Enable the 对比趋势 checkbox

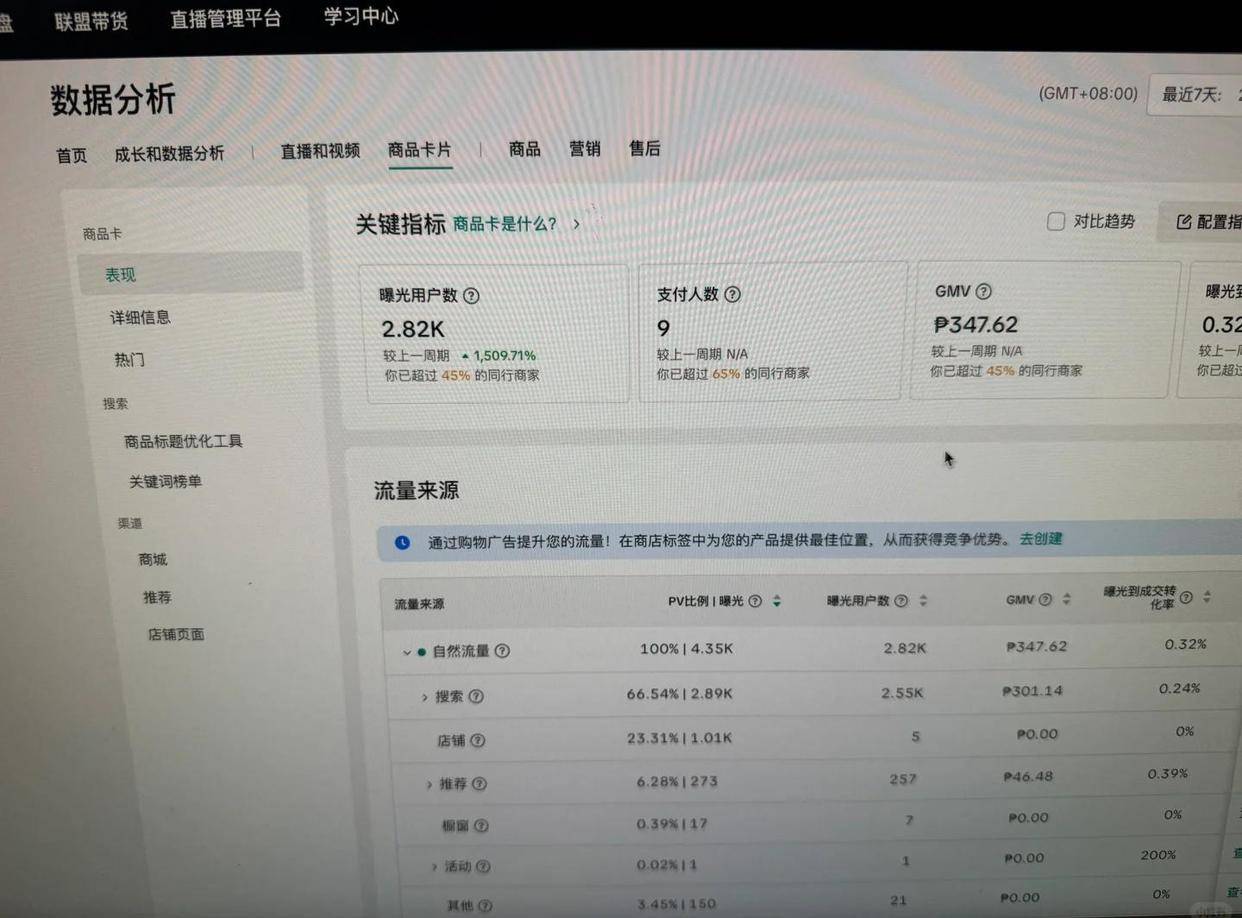[x=1056, y=221]
